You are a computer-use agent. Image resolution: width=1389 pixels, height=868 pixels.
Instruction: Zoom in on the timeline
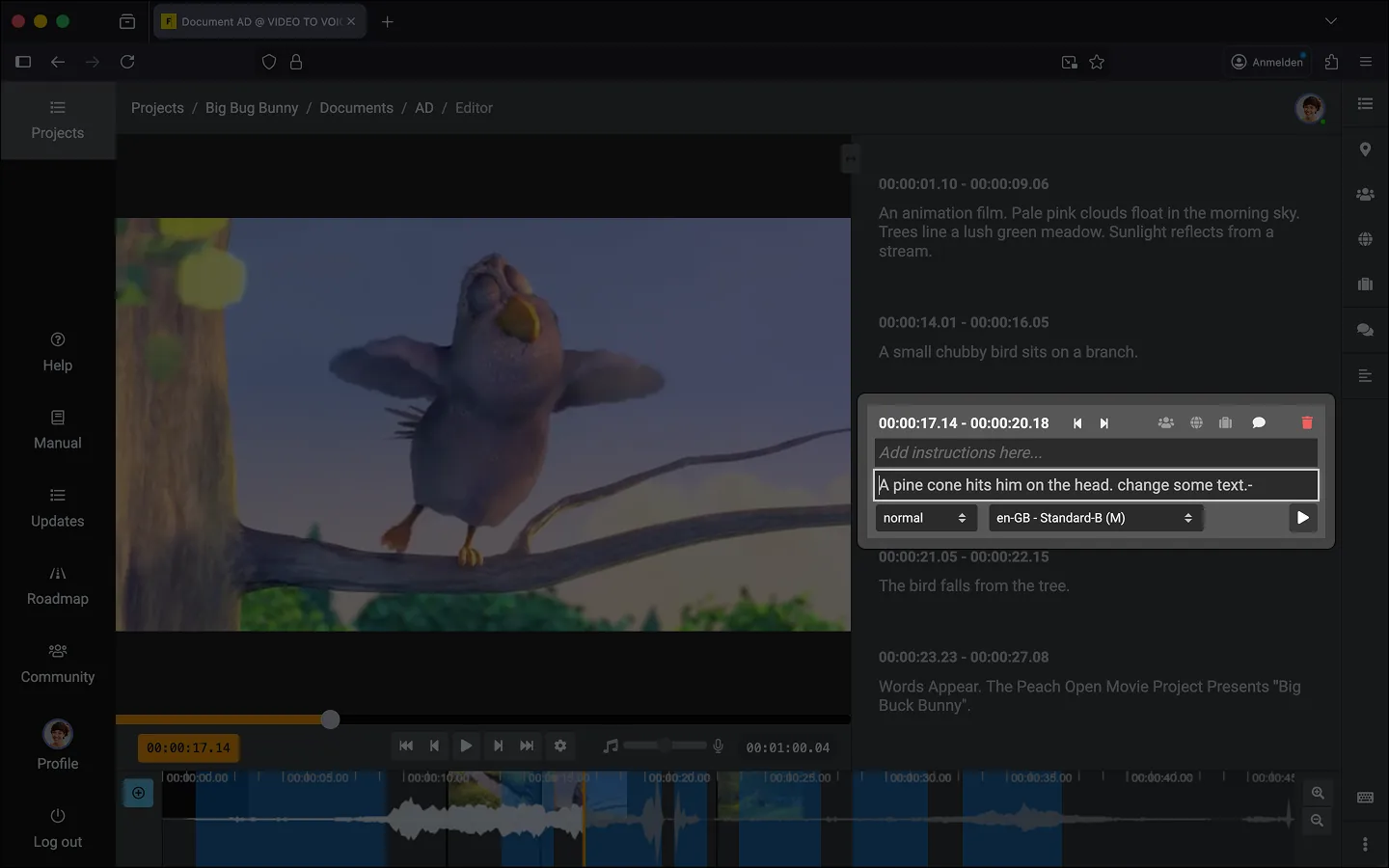pyautogui.click(x=1318, y=793)
